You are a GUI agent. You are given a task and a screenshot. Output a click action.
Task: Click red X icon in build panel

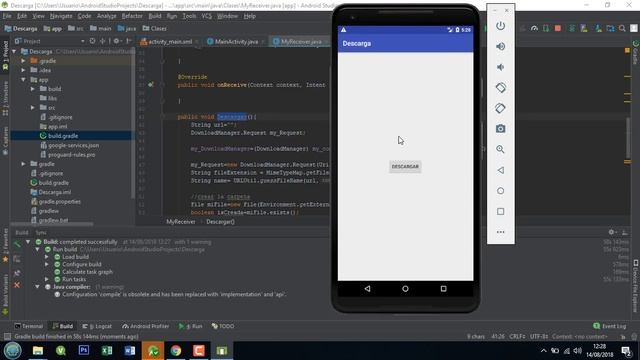17,285
